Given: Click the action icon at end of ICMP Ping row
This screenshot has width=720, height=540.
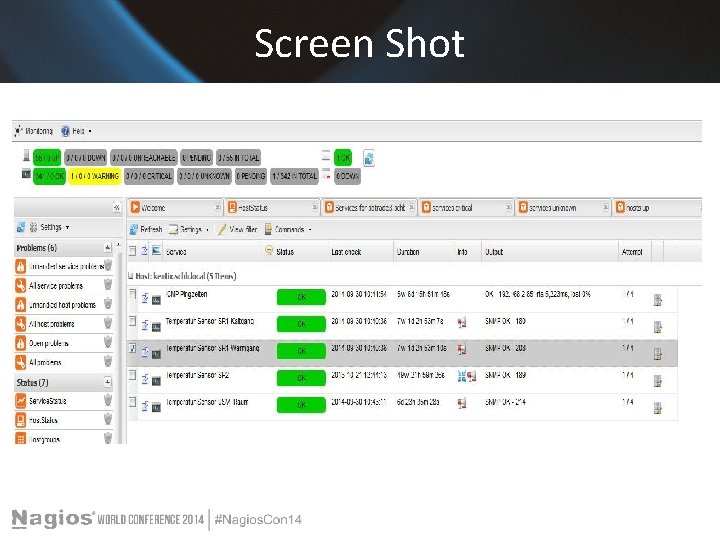Looking at the screenshot, I should (x=658, y=300).
